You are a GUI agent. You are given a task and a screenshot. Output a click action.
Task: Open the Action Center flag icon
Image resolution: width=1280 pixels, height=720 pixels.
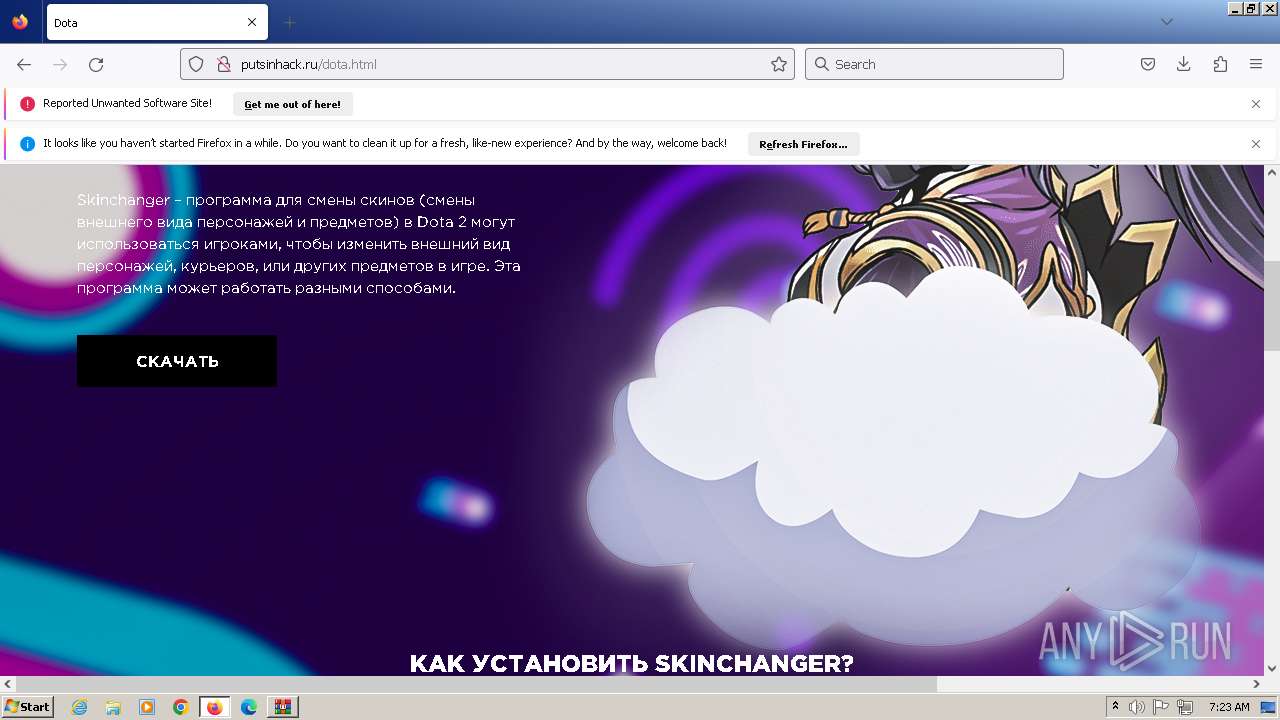tap(1162, 707)
